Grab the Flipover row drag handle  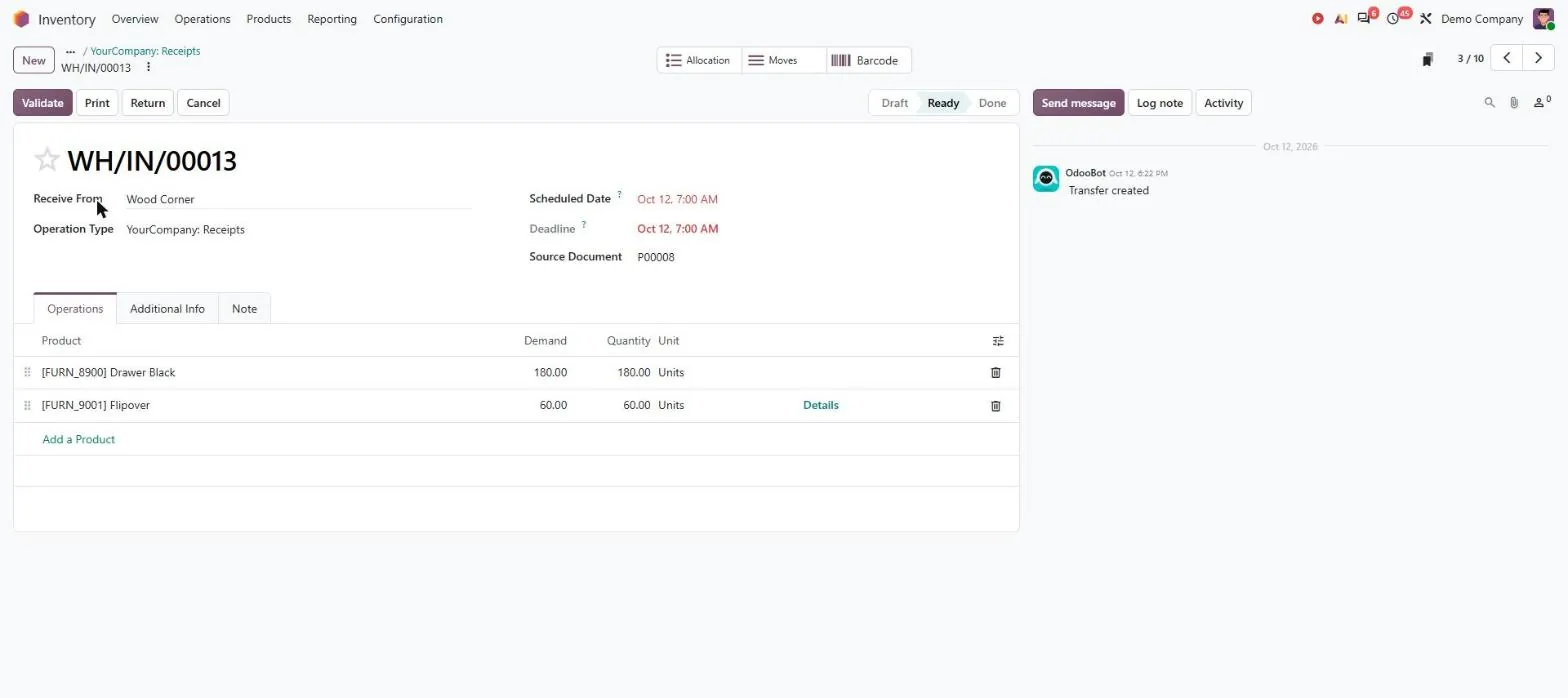(x=27, y=405)
